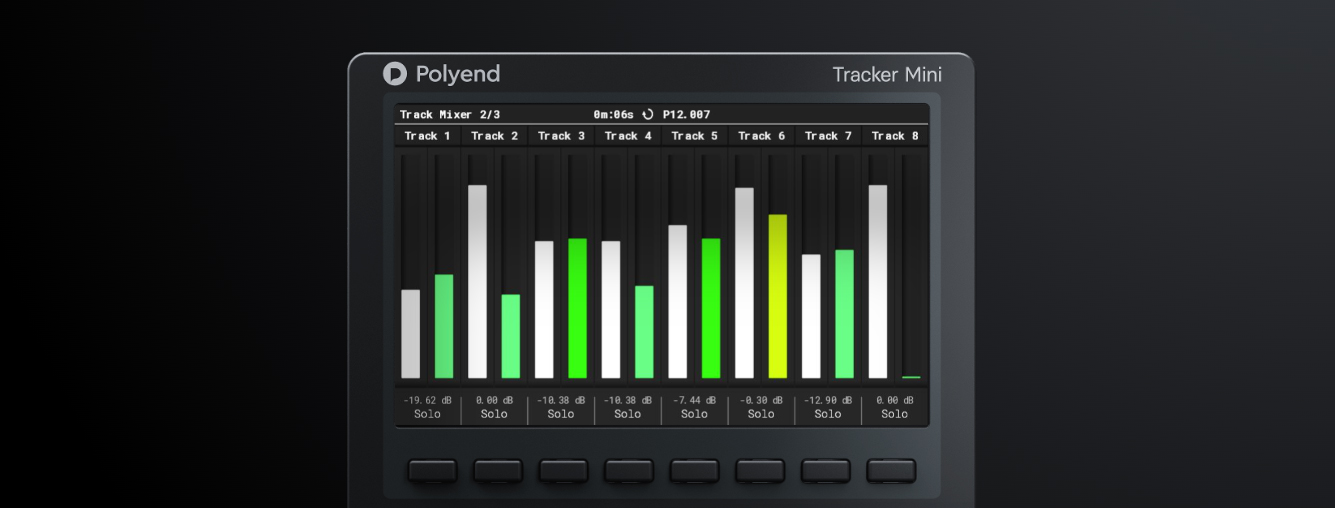Screen dimensions: 1335x508
Task: Click the Track 5 -7.44 dB readout
Action: [694, 400]
